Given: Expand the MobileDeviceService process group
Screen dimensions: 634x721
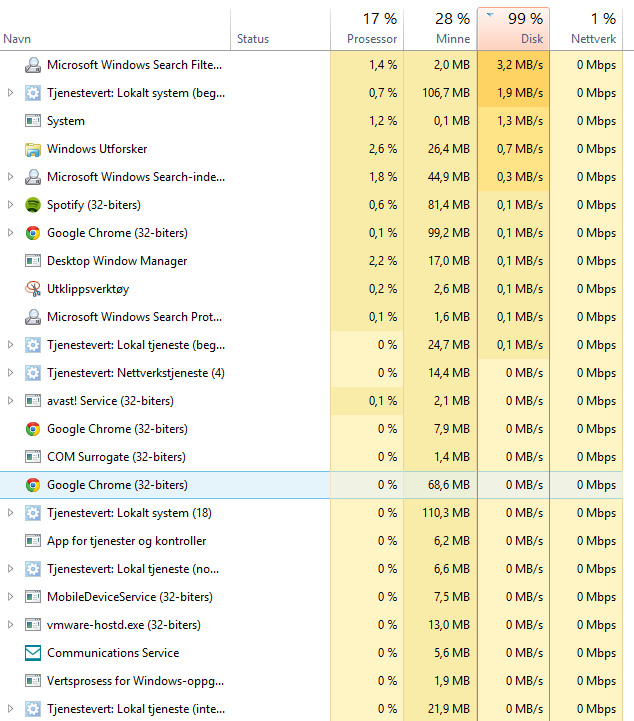Looking at the screenshot, I should click(x=10, y=597).
